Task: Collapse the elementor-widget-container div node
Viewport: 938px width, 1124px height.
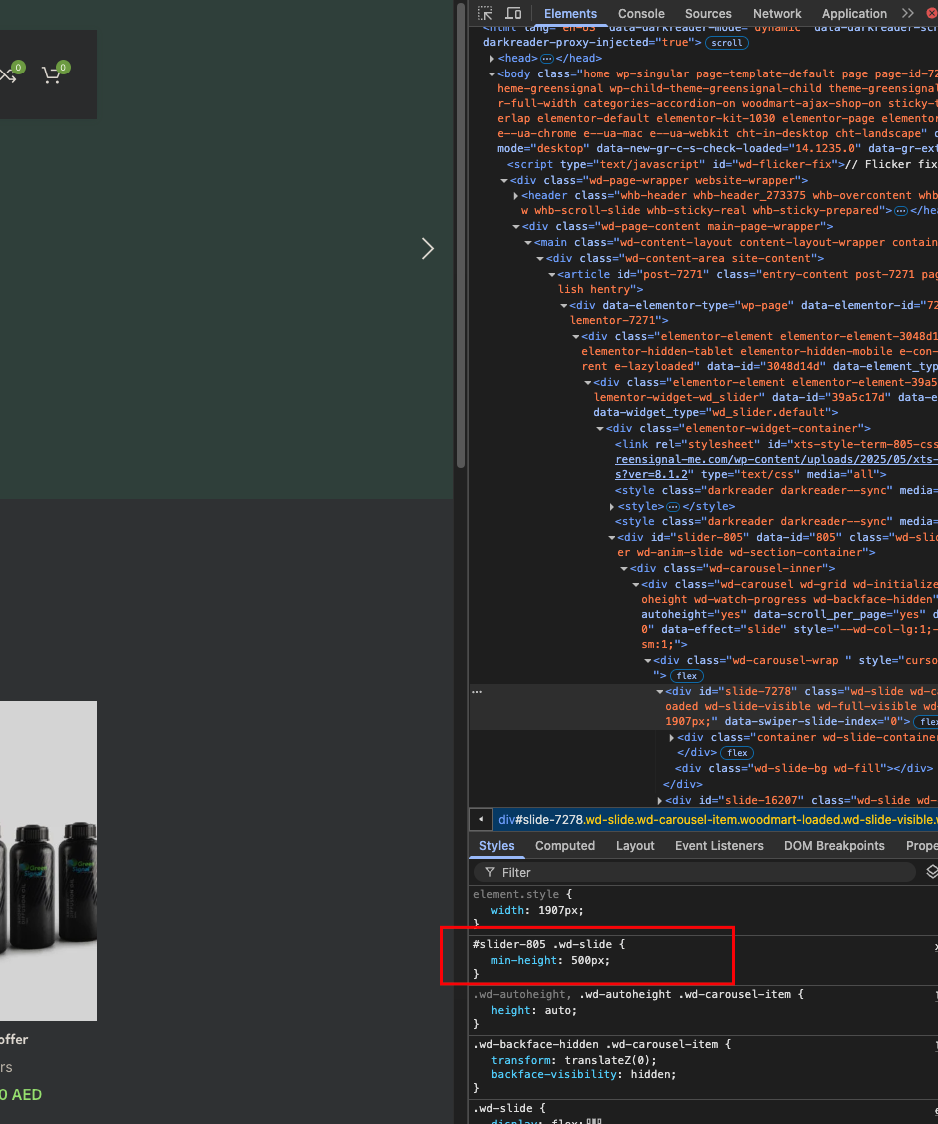Action: pos(600,429)
